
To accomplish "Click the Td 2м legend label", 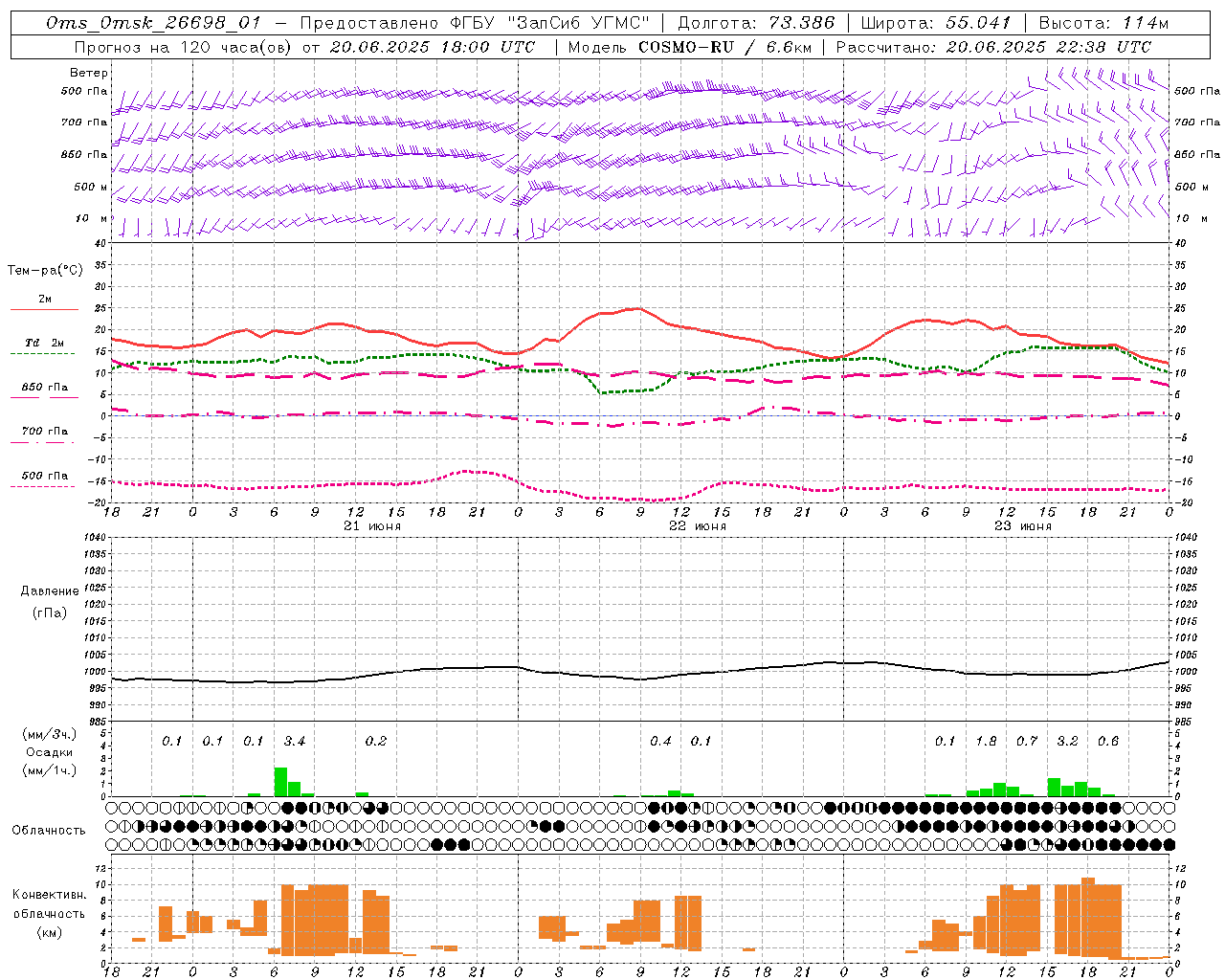I will (45, 343).
